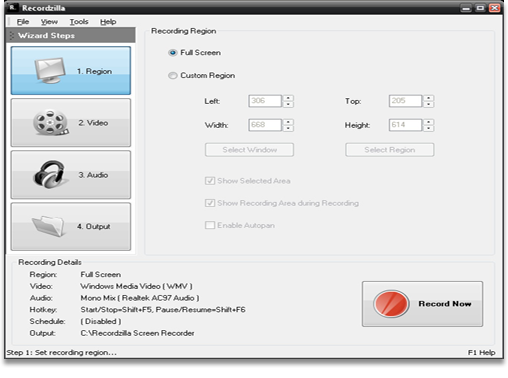Click the red record circle icon
Image resolution: width=508 pixels, height=378 pixels.
click(x=391, y=304)
